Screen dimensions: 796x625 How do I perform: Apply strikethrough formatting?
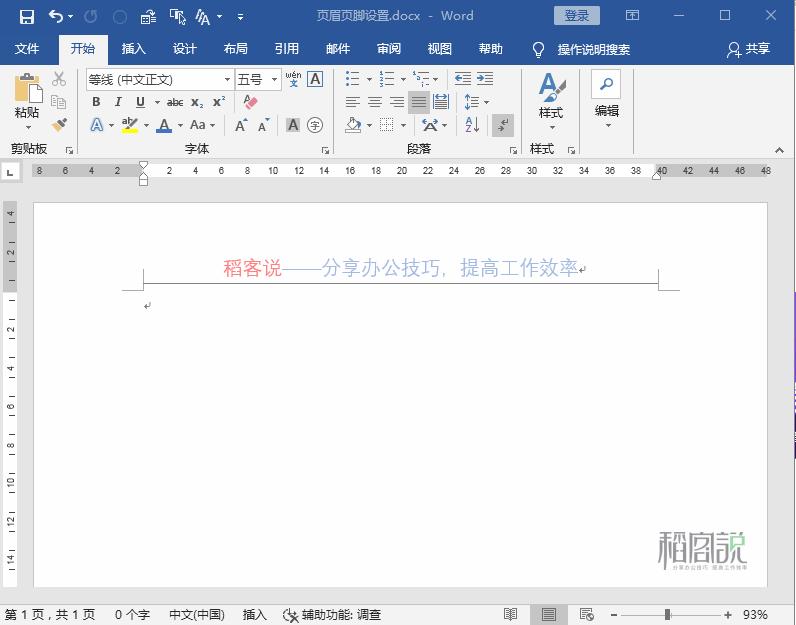point(175,102)
